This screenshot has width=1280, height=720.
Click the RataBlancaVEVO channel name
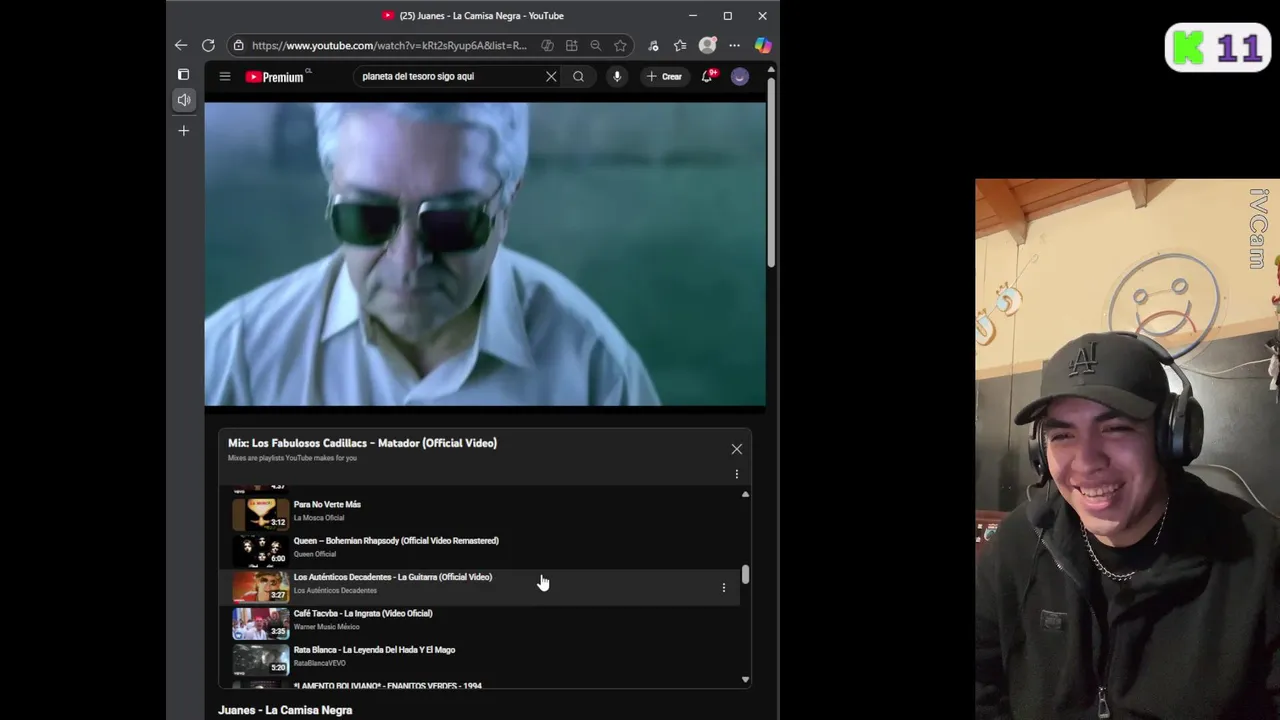(319, 663)
